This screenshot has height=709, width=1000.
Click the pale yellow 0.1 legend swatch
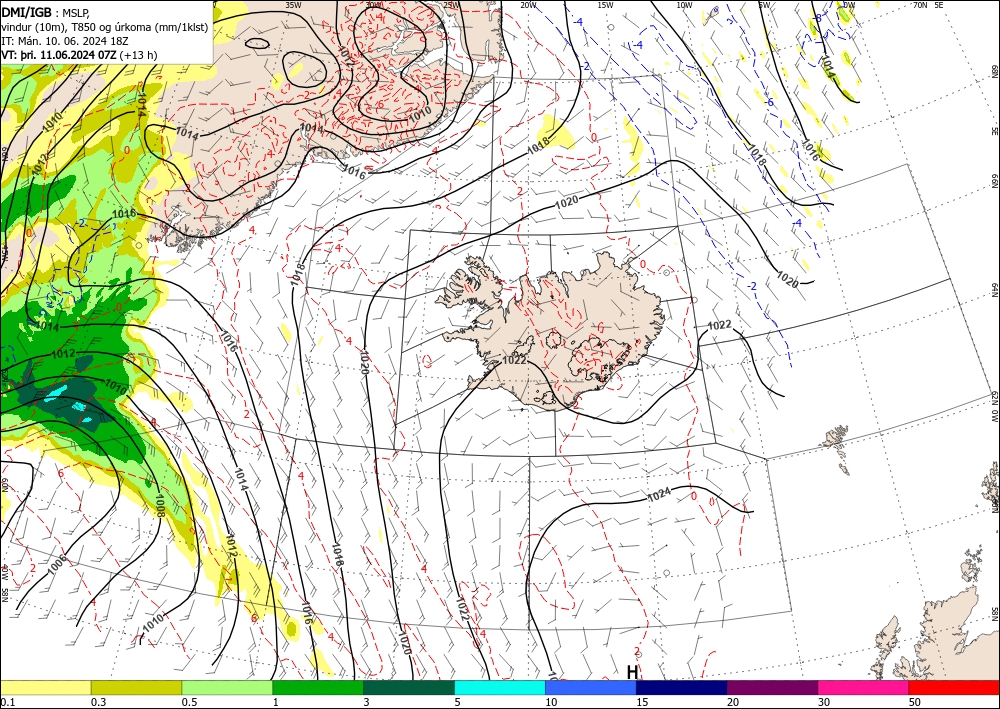45,687
